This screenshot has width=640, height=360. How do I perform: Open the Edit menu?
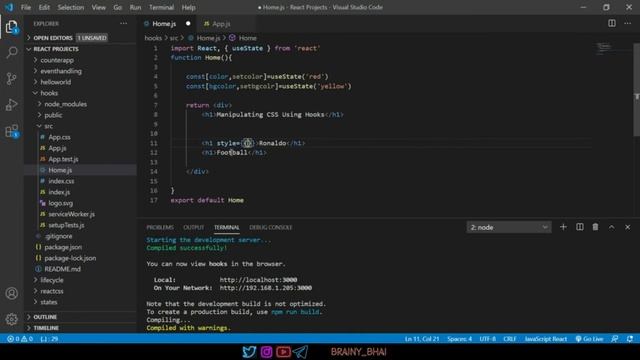pos(44,7)
